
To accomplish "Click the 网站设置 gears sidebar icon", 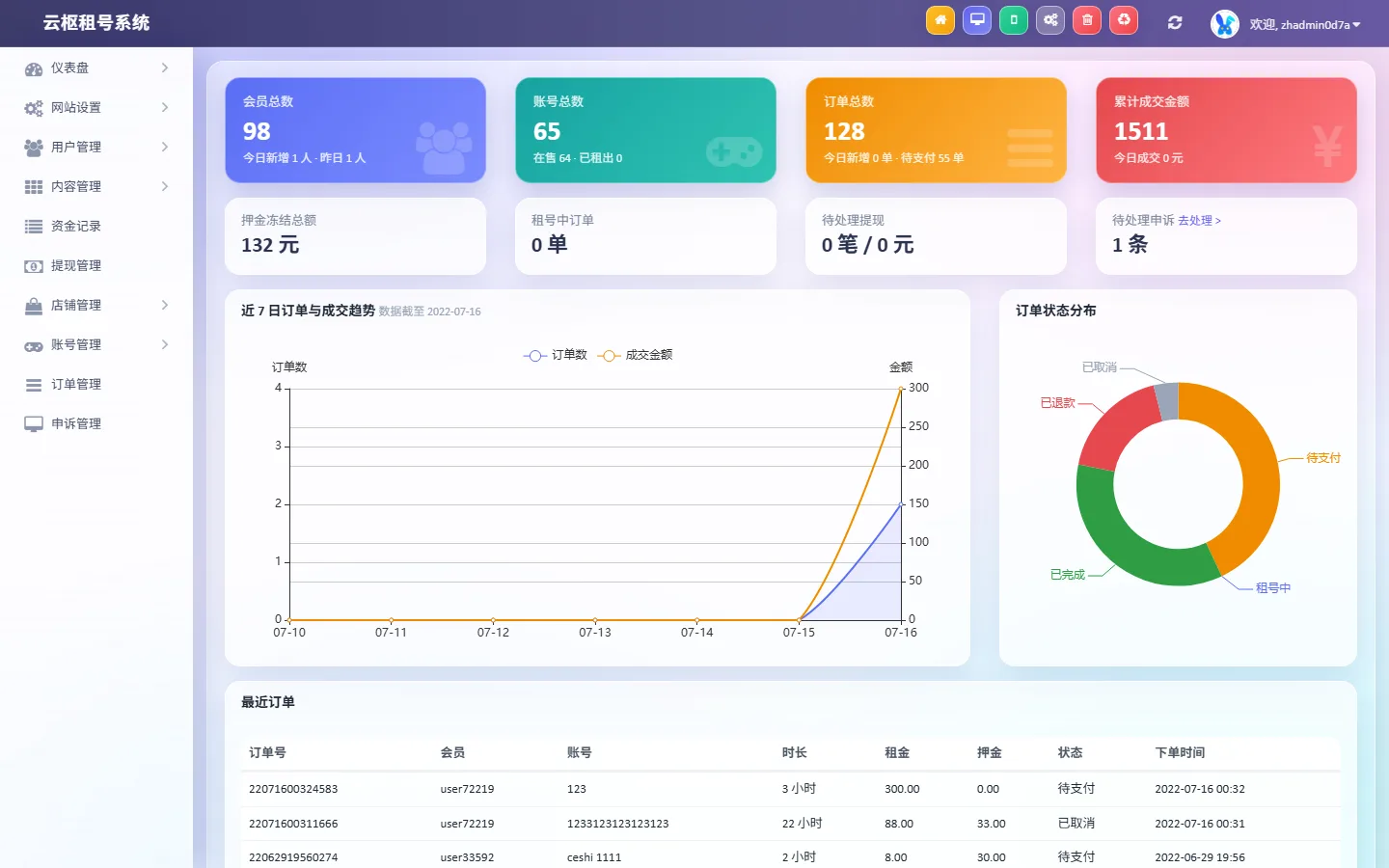I will coord(34,108).
